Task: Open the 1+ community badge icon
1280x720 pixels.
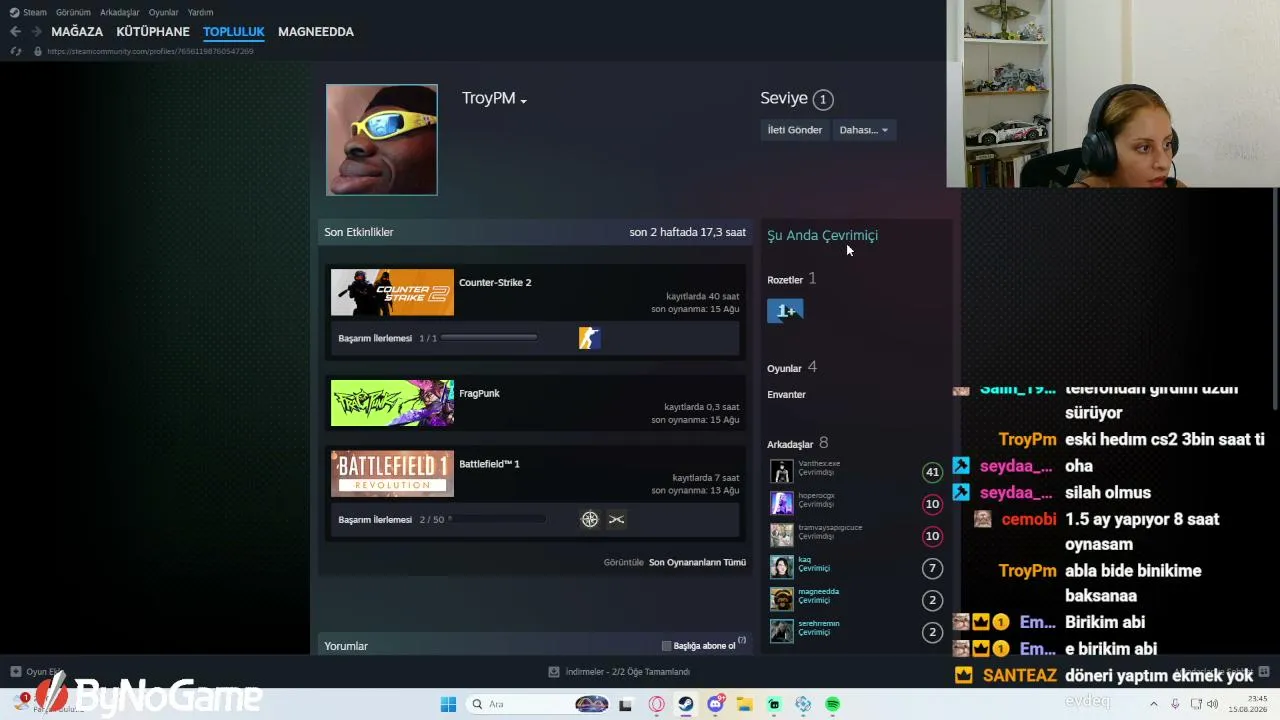Action: pos(785,311)
